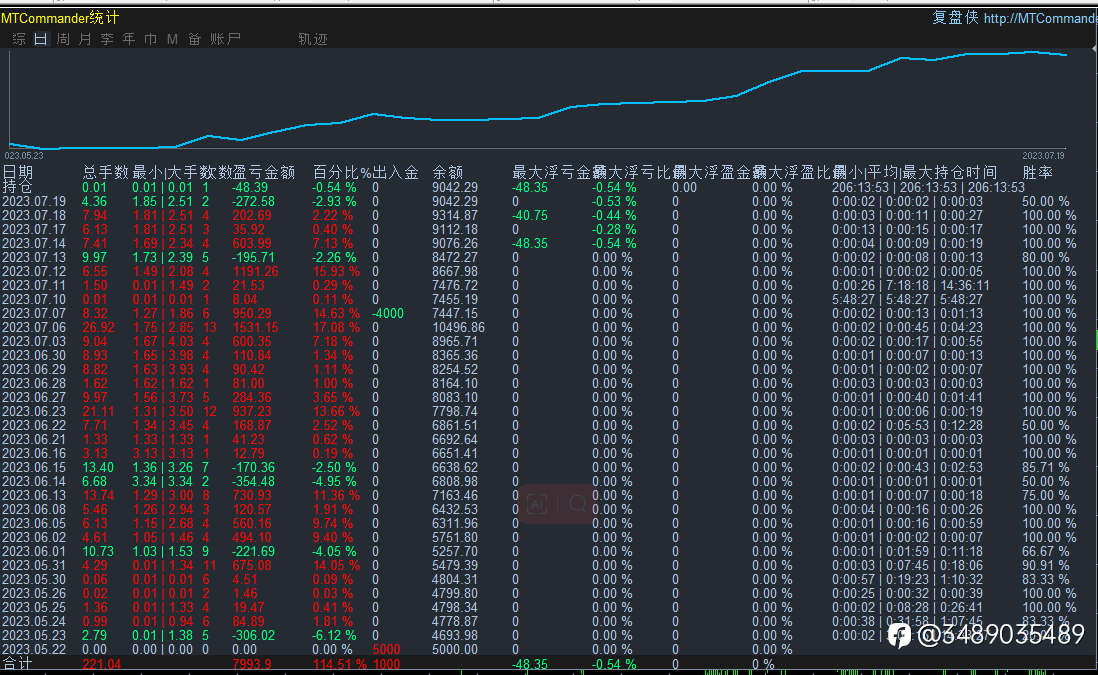The height and width of the screenshot is (675, 1098).
Task: Select the 2023.06.14 date row
Action: 34,482
